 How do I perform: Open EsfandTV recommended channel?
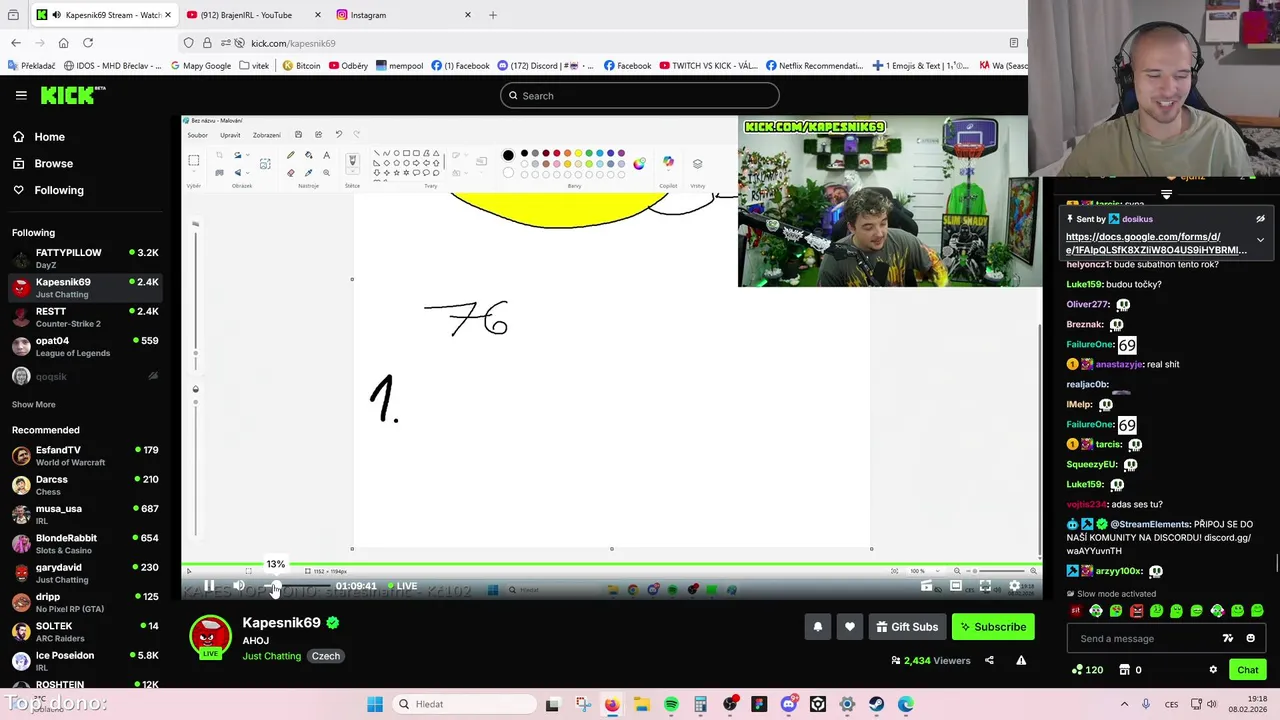click(x=85, y=456)
